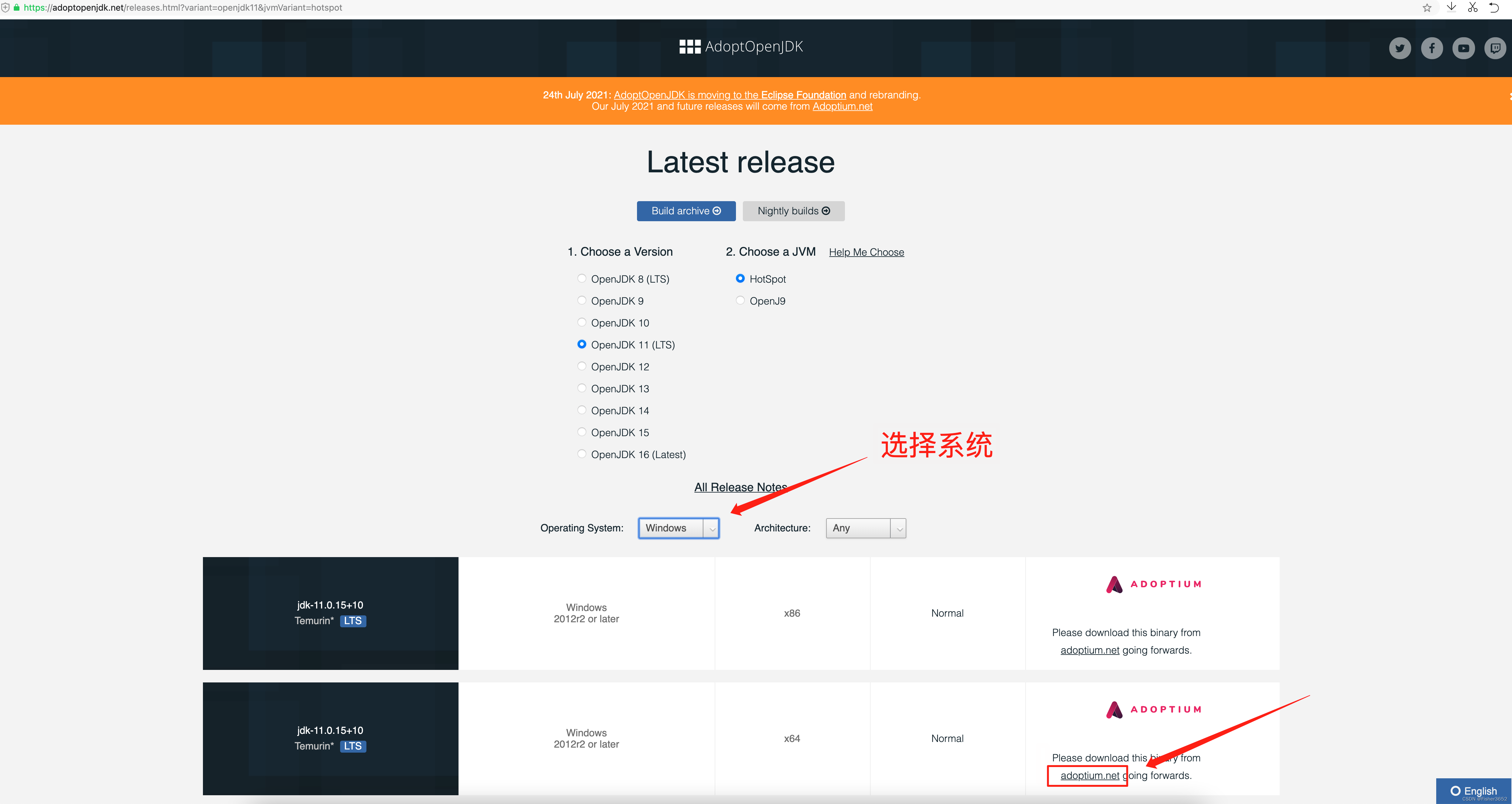Click the AdoptOpenJDK header logo
1512x804 pixels.
click(741, 46)
